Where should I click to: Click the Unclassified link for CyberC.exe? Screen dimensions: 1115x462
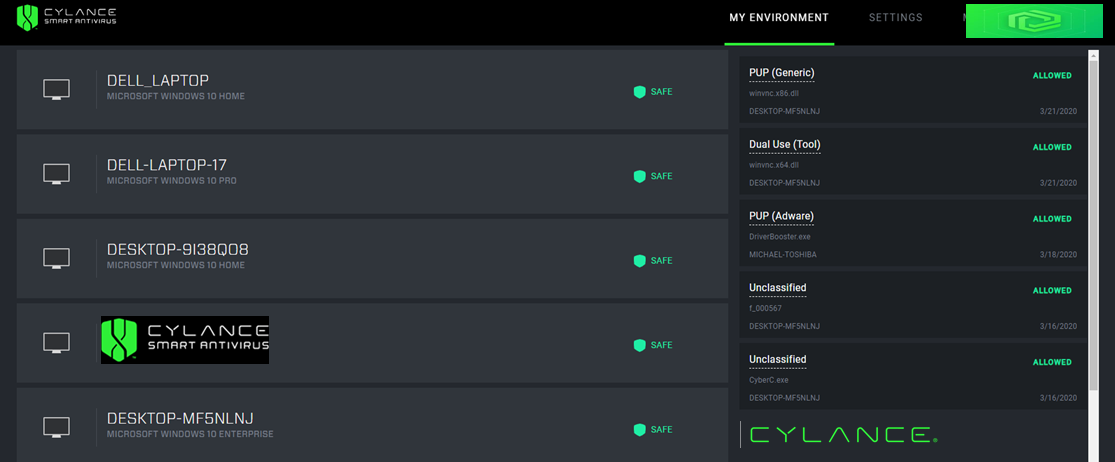[777, 359]
